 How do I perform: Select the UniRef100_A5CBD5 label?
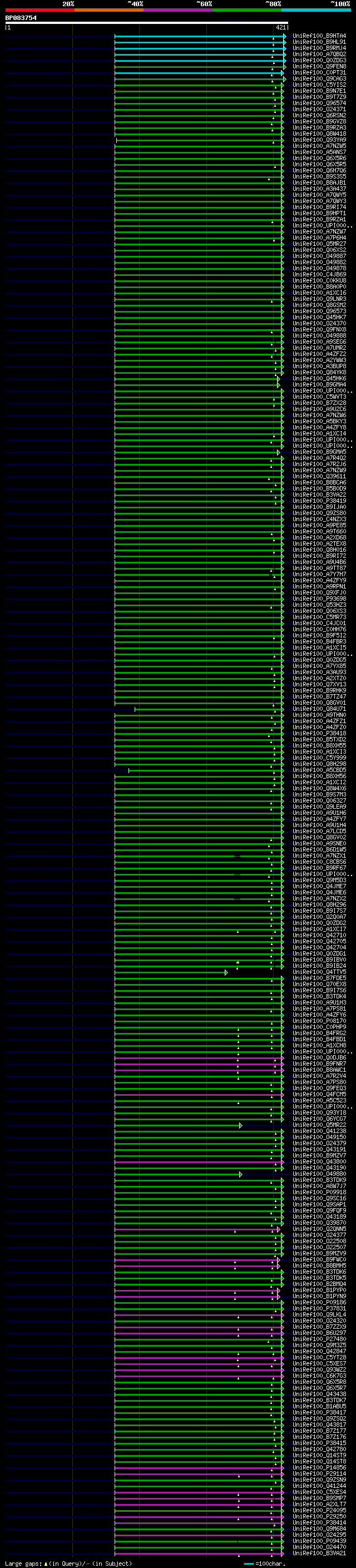pyautogui.click(x=319, y=770)
